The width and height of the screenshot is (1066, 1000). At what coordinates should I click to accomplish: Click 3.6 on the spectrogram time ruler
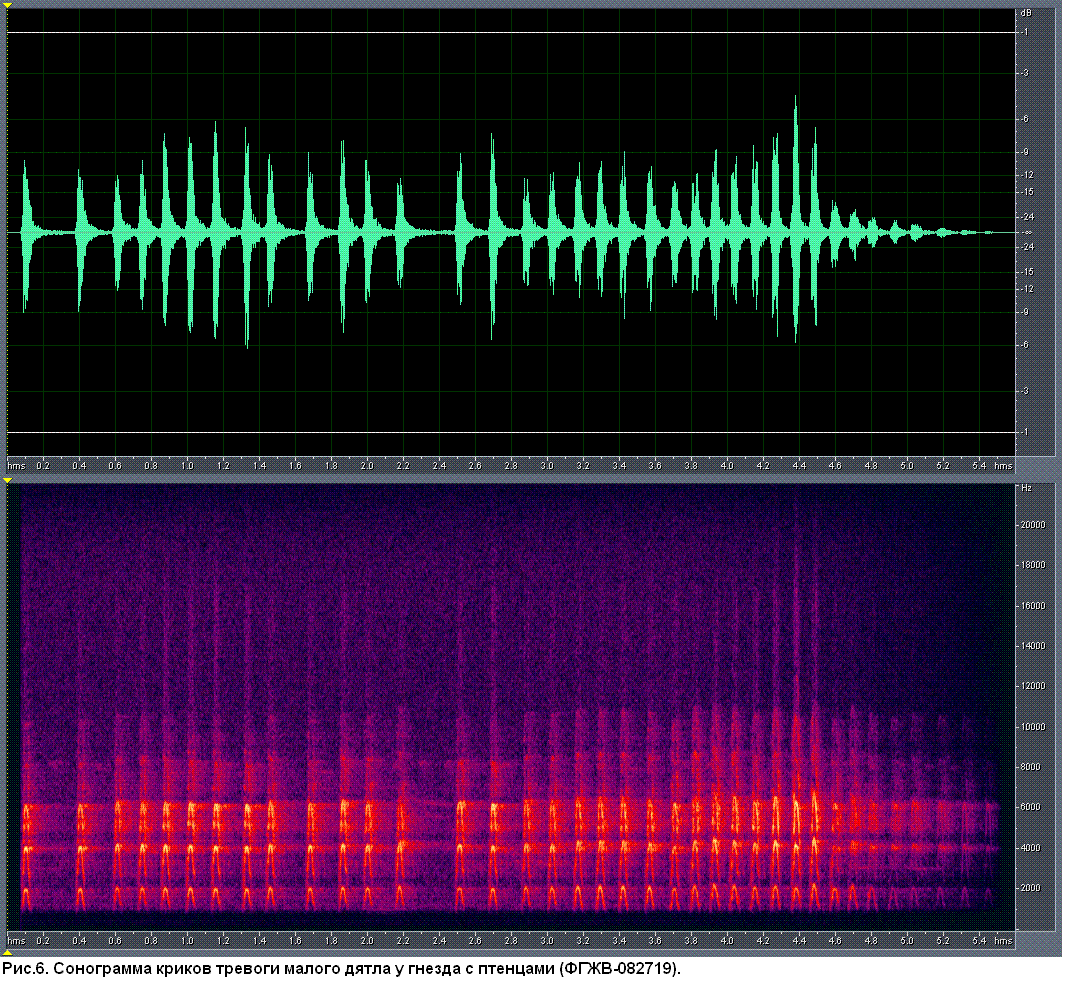pyautogui.click(x=655, y=941)
